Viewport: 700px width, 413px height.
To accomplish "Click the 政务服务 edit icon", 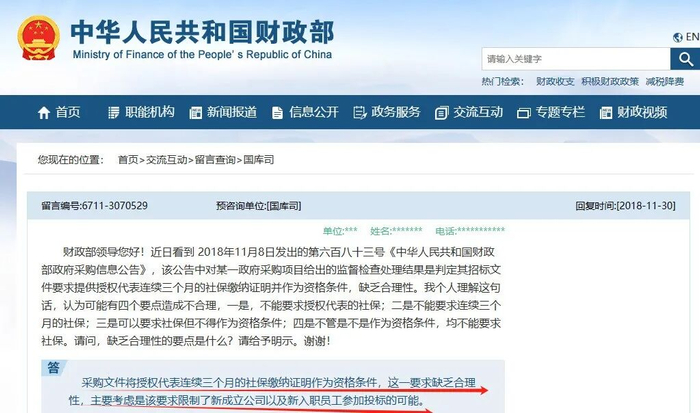I will click(x=359, y=113).
